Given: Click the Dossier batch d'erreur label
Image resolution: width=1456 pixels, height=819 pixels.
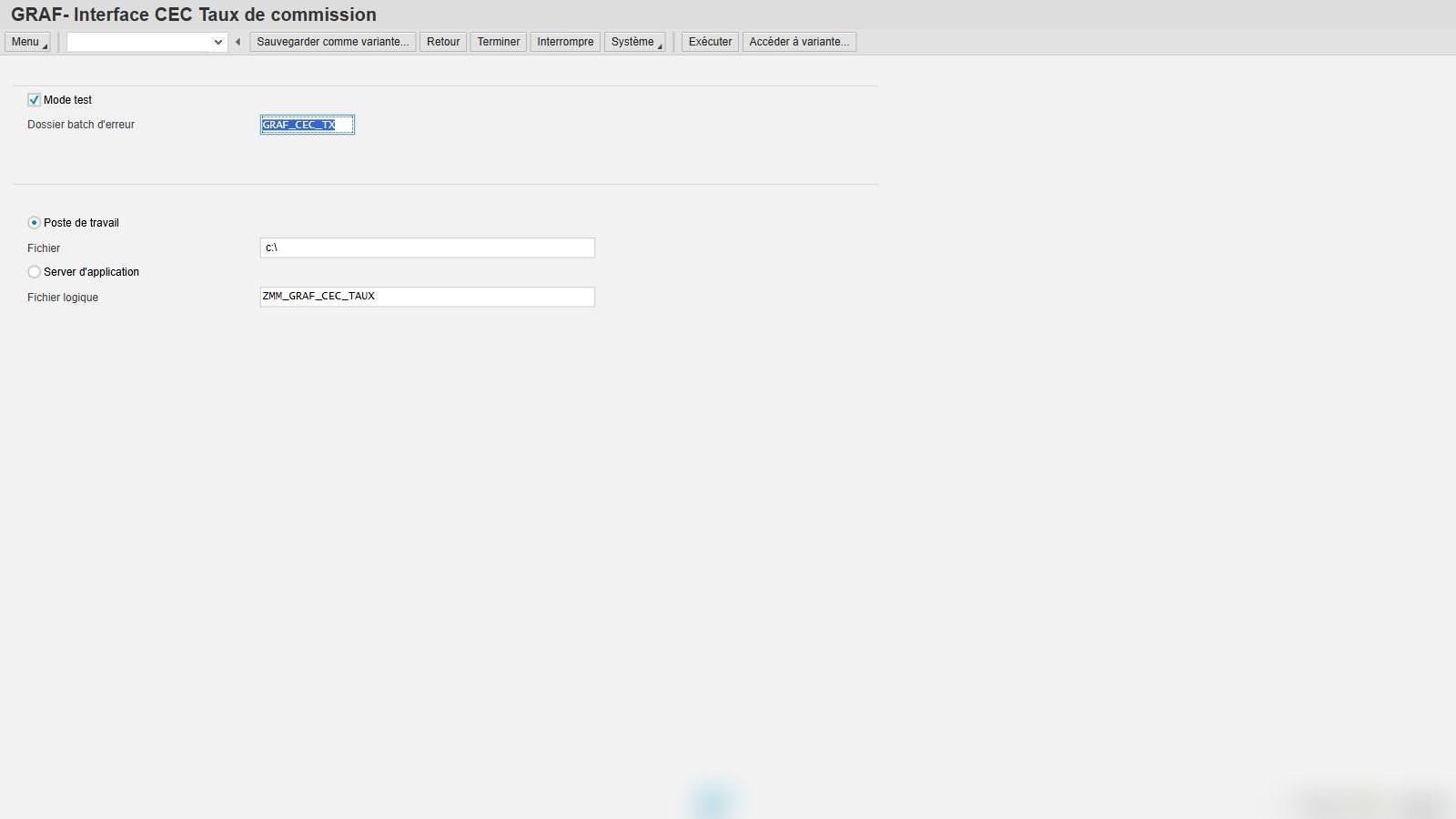Looking at the screenshot, I should [x=81, y=125].
